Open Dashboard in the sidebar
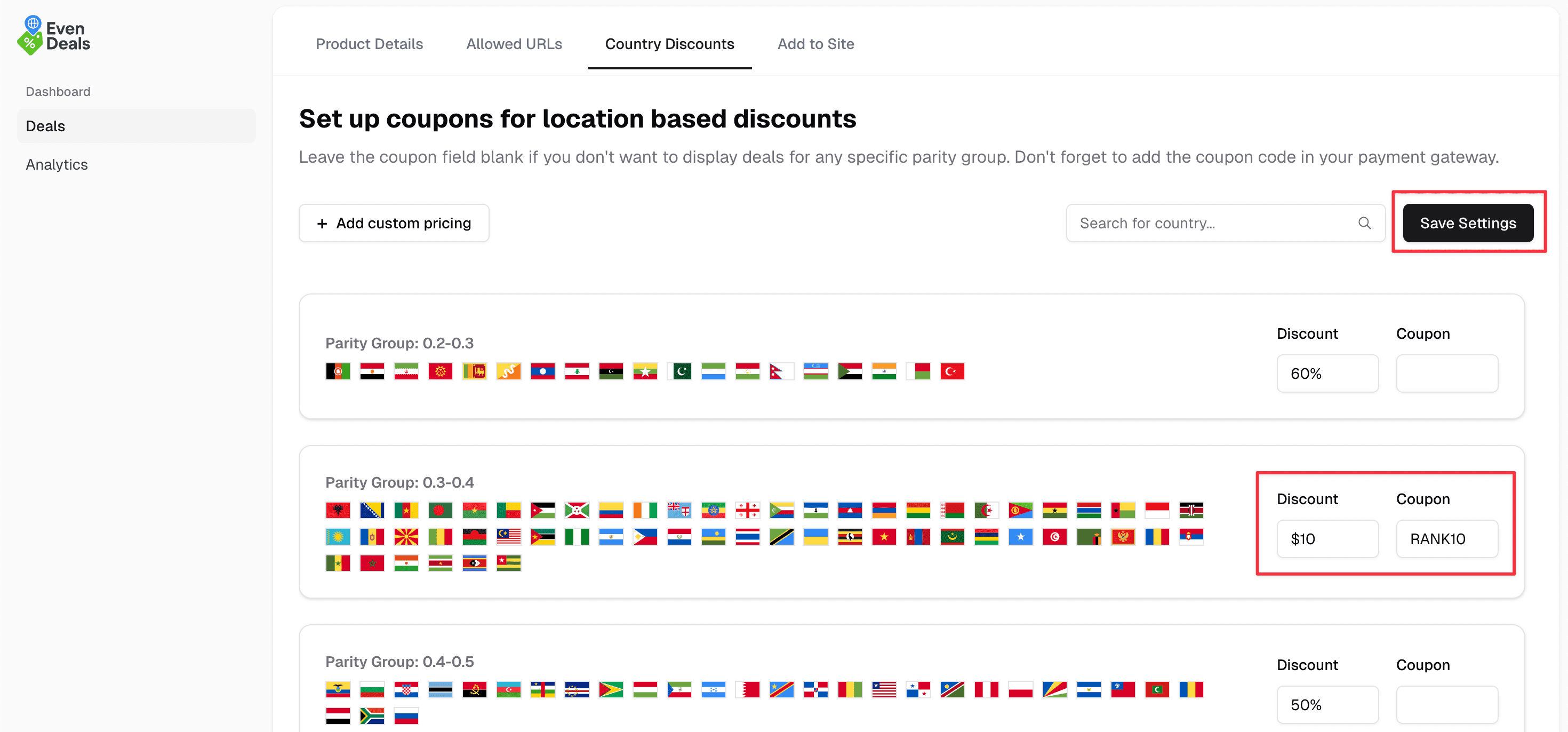Viewport: 1568px width, 732px height. 58,91
